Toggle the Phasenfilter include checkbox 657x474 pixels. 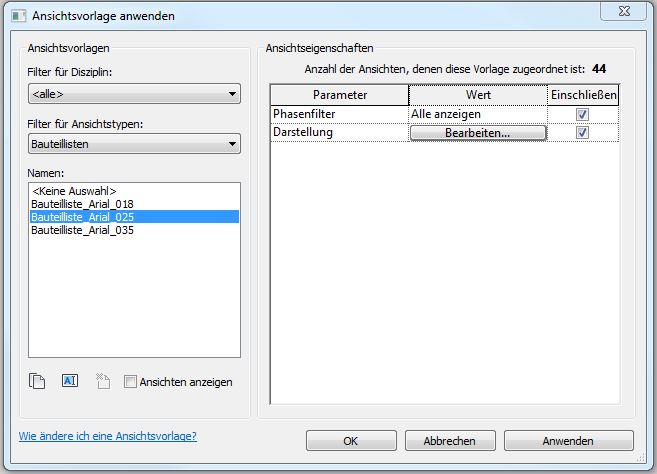(x=582, y=114)
